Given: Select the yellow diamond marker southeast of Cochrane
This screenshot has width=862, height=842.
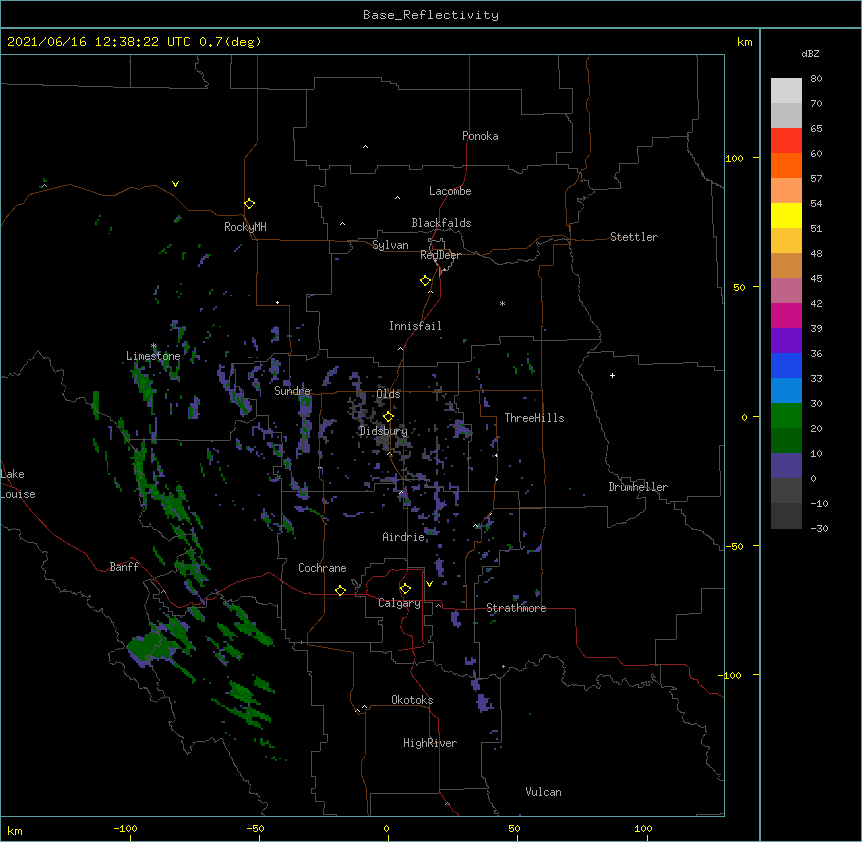Looking at the screenshot, I should pos(340,590).
